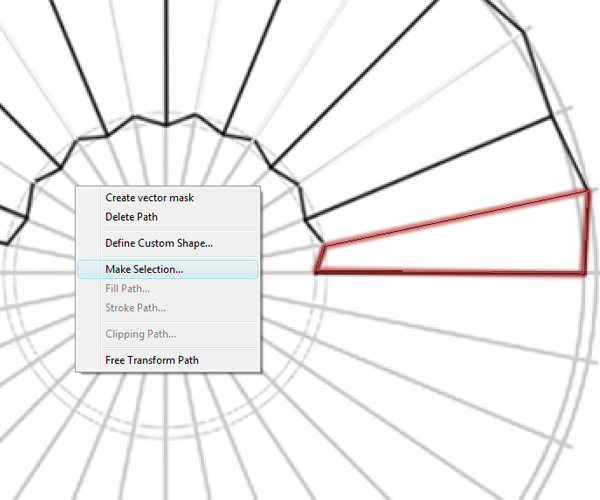Click the bottom edge of red path
This screenshot has height=500, width=600.
[450, 272]
